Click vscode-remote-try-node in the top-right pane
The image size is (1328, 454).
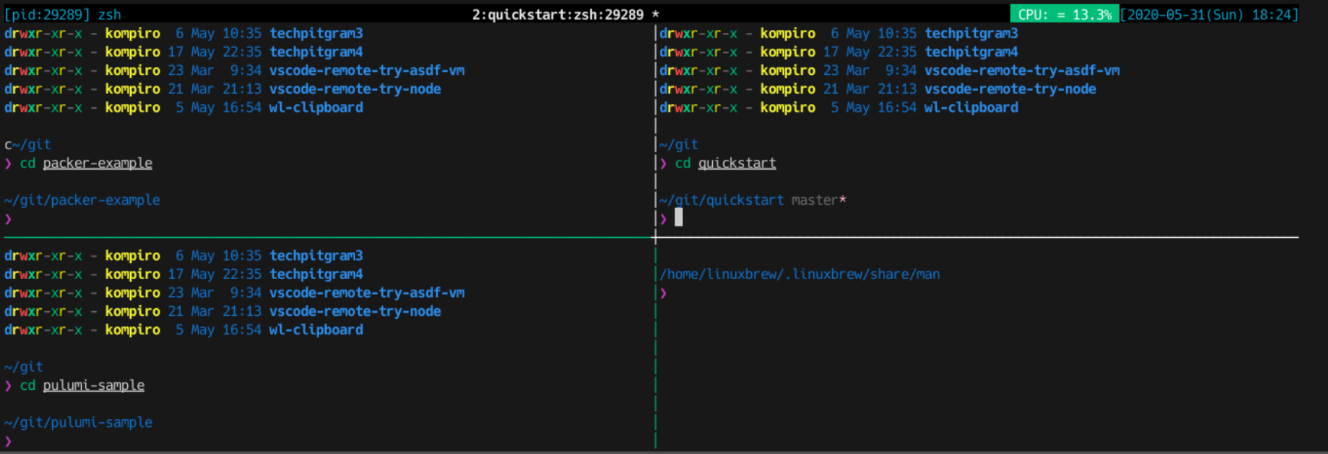(x=1010, y=89)
